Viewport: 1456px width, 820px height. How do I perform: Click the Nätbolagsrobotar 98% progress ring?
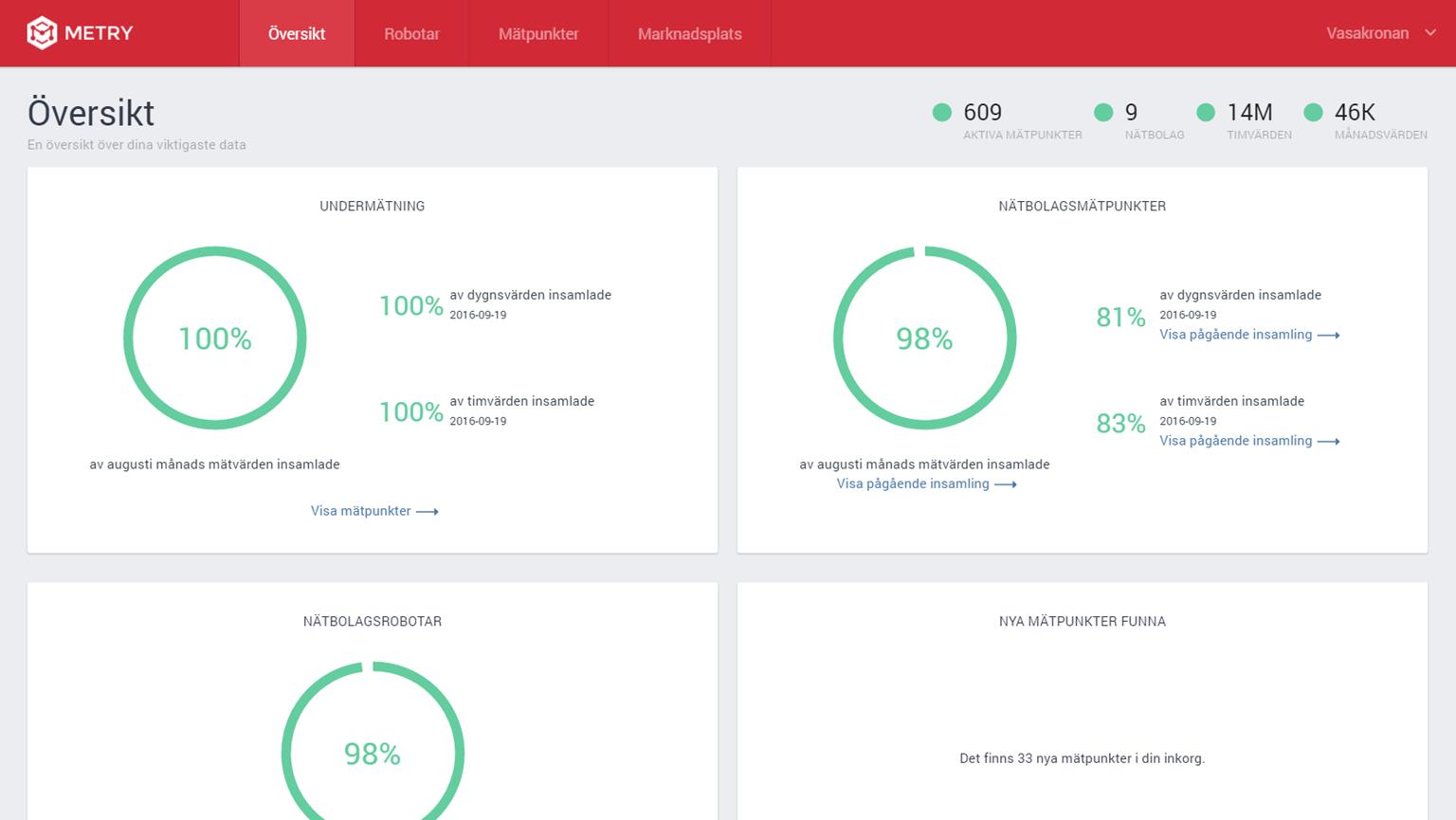(x=373, y=741)
